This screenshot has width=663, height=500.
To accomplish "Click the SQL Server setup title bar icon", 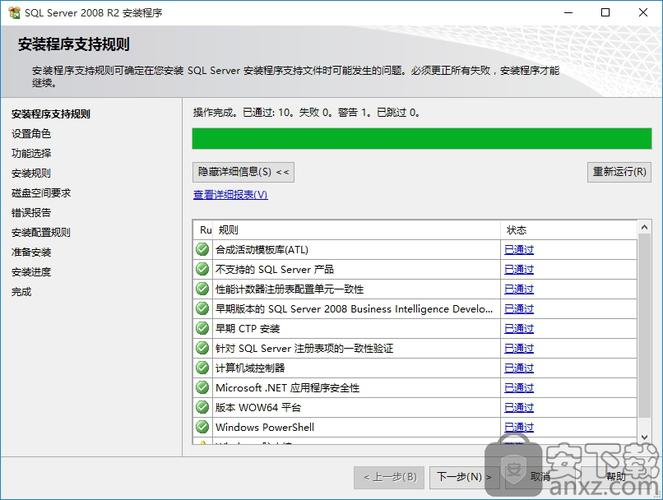I will pyautogui.click(x=14, y=13).
